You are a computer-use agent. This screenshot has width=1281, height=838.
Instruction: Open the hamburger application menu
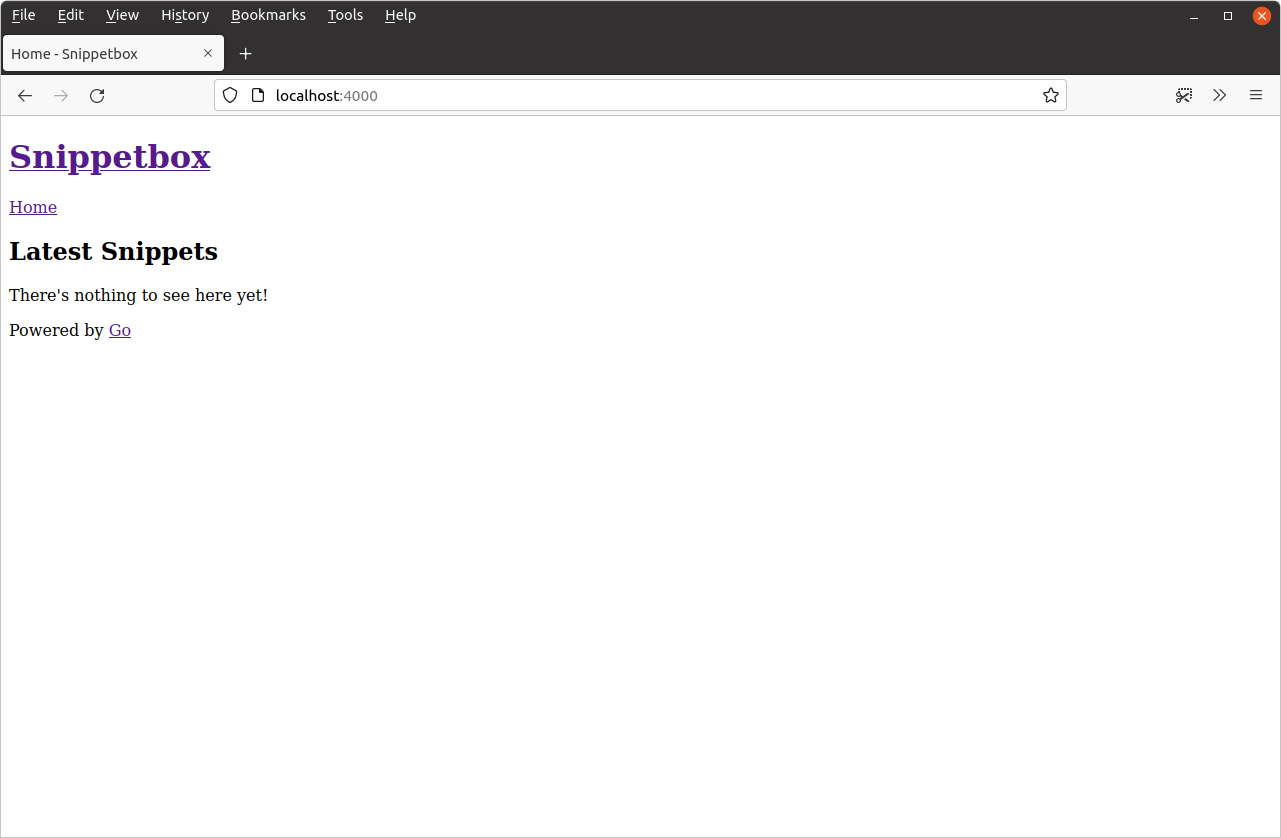click(x=1256, y=96)
